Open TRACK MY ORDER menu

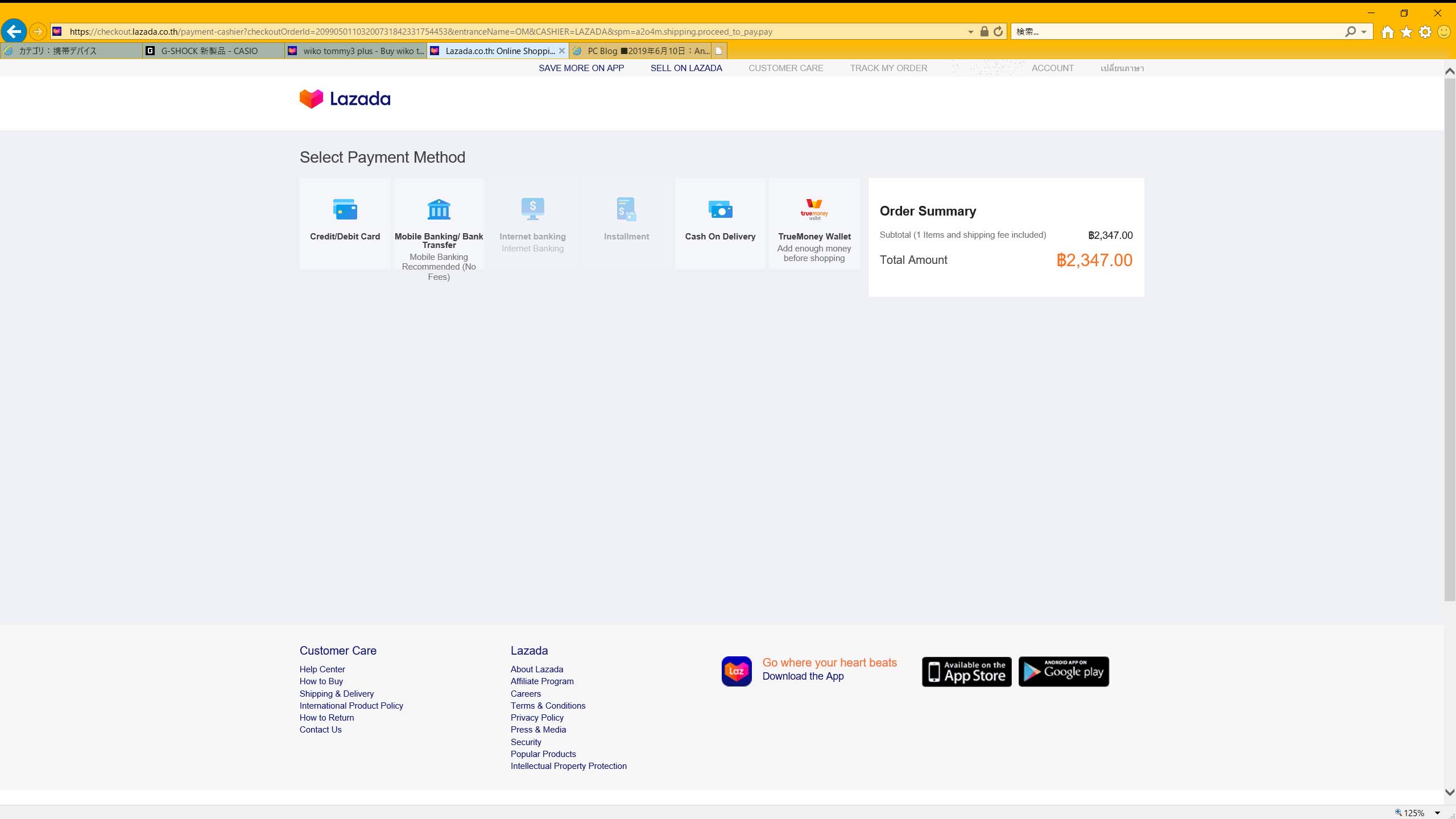pyautogui.click(x=888, y=68)
